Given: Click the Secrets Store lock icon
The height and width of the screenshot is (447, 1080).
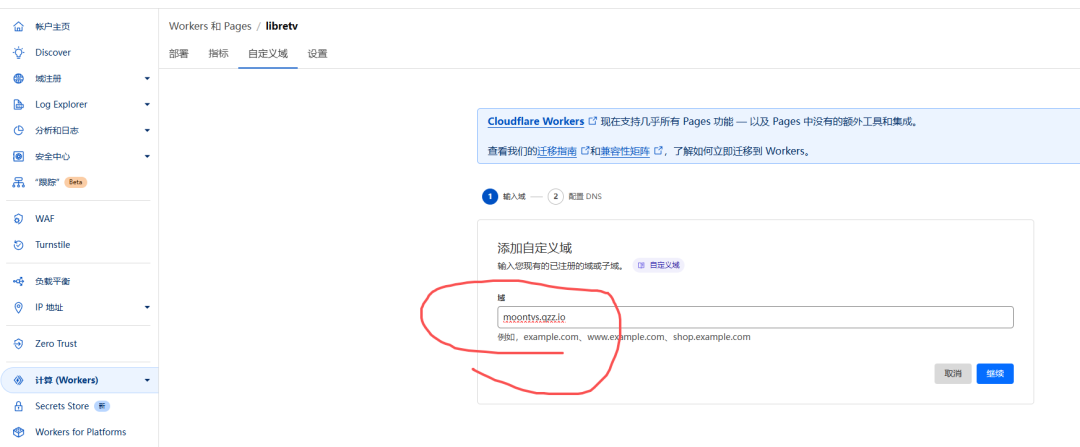Looking at the screenshot, I should click(18, 406).
